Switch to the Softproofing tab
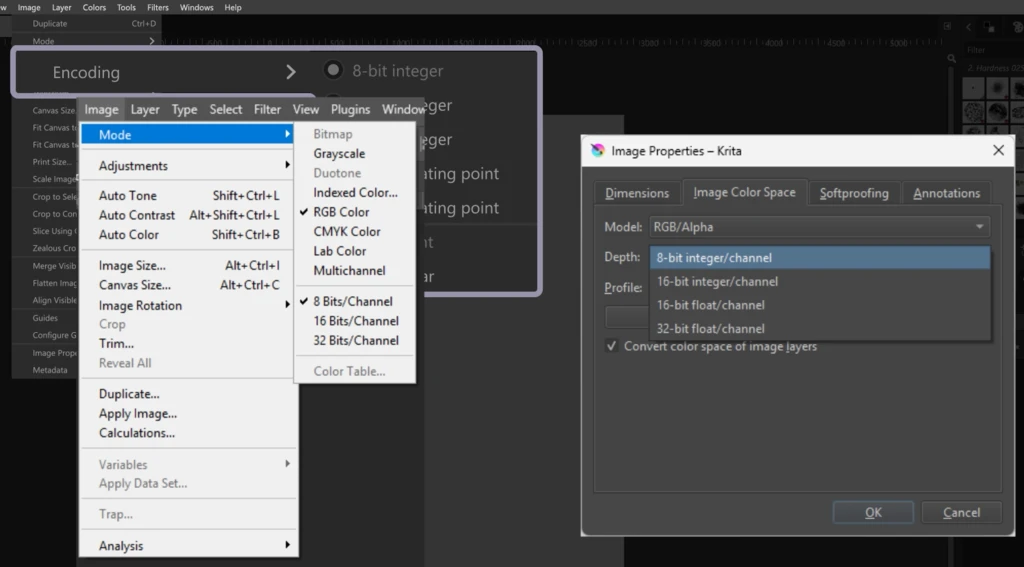 (854, 193)
